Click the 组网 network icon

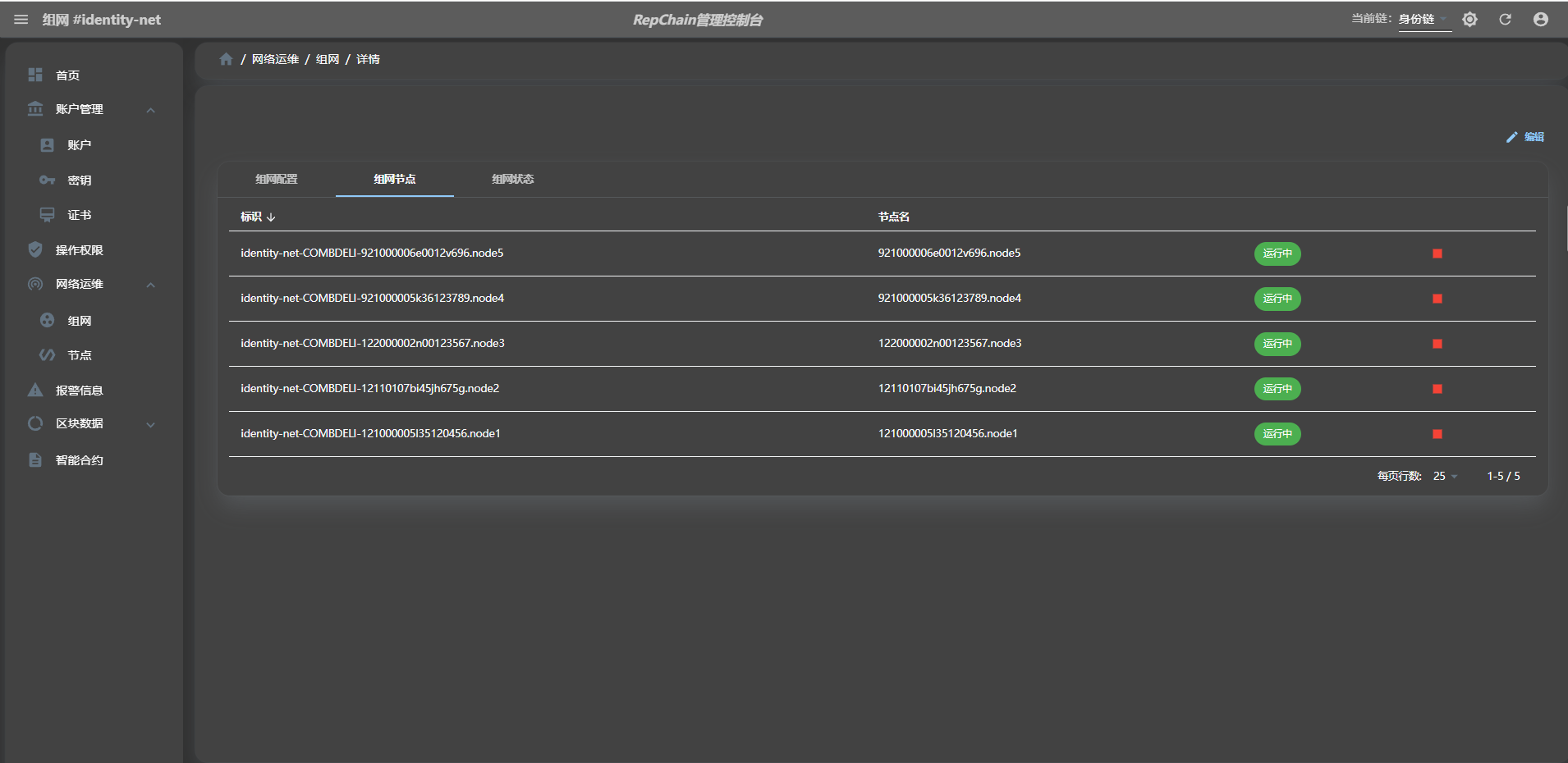(x=48, y=320)
